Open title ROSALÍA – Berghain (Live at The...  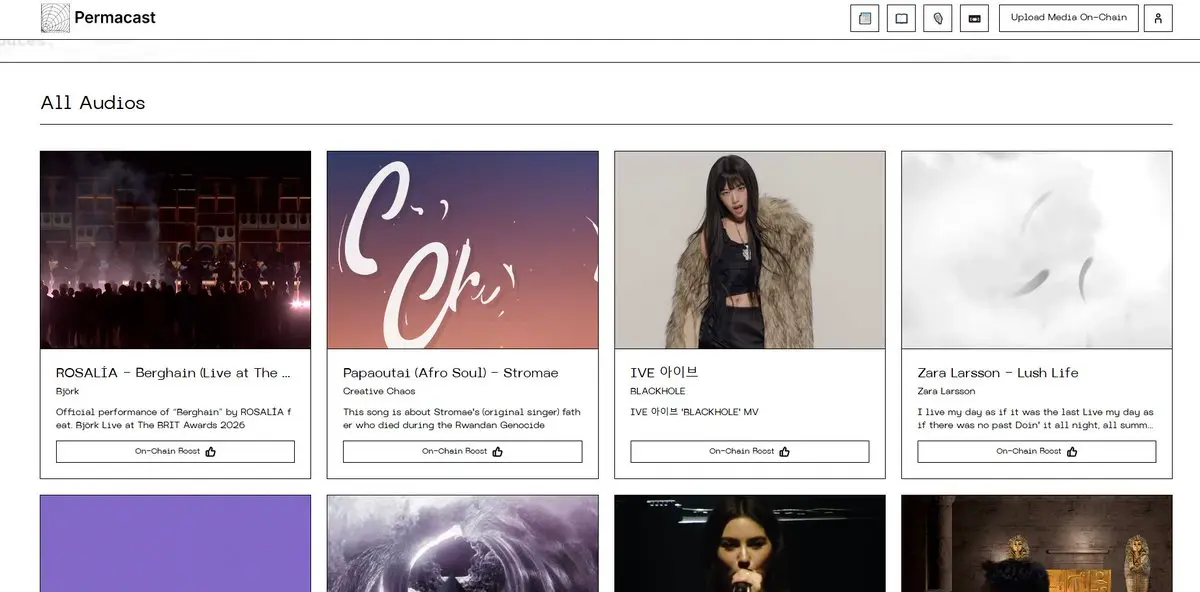(x=173, y=373)
